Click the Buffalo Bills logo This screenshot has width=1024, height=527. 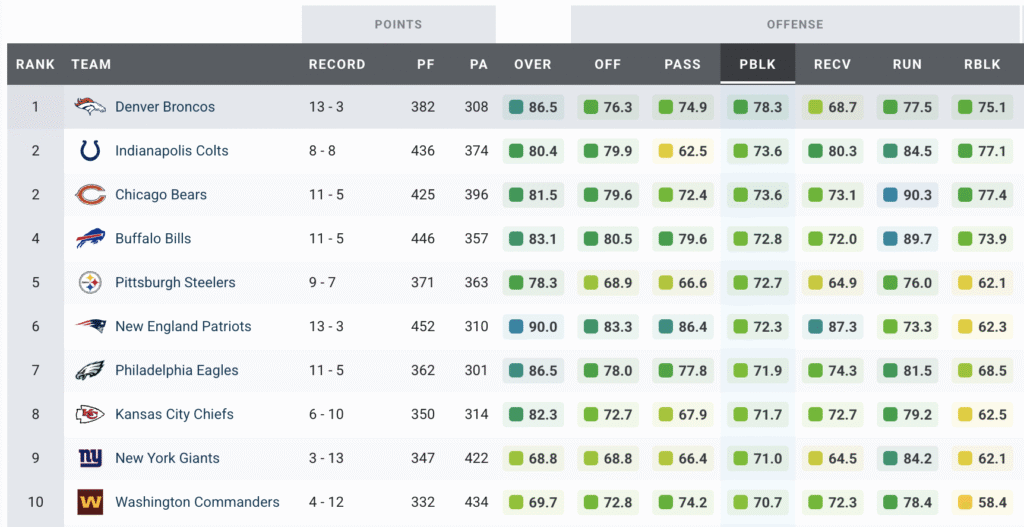click(90, 239)
